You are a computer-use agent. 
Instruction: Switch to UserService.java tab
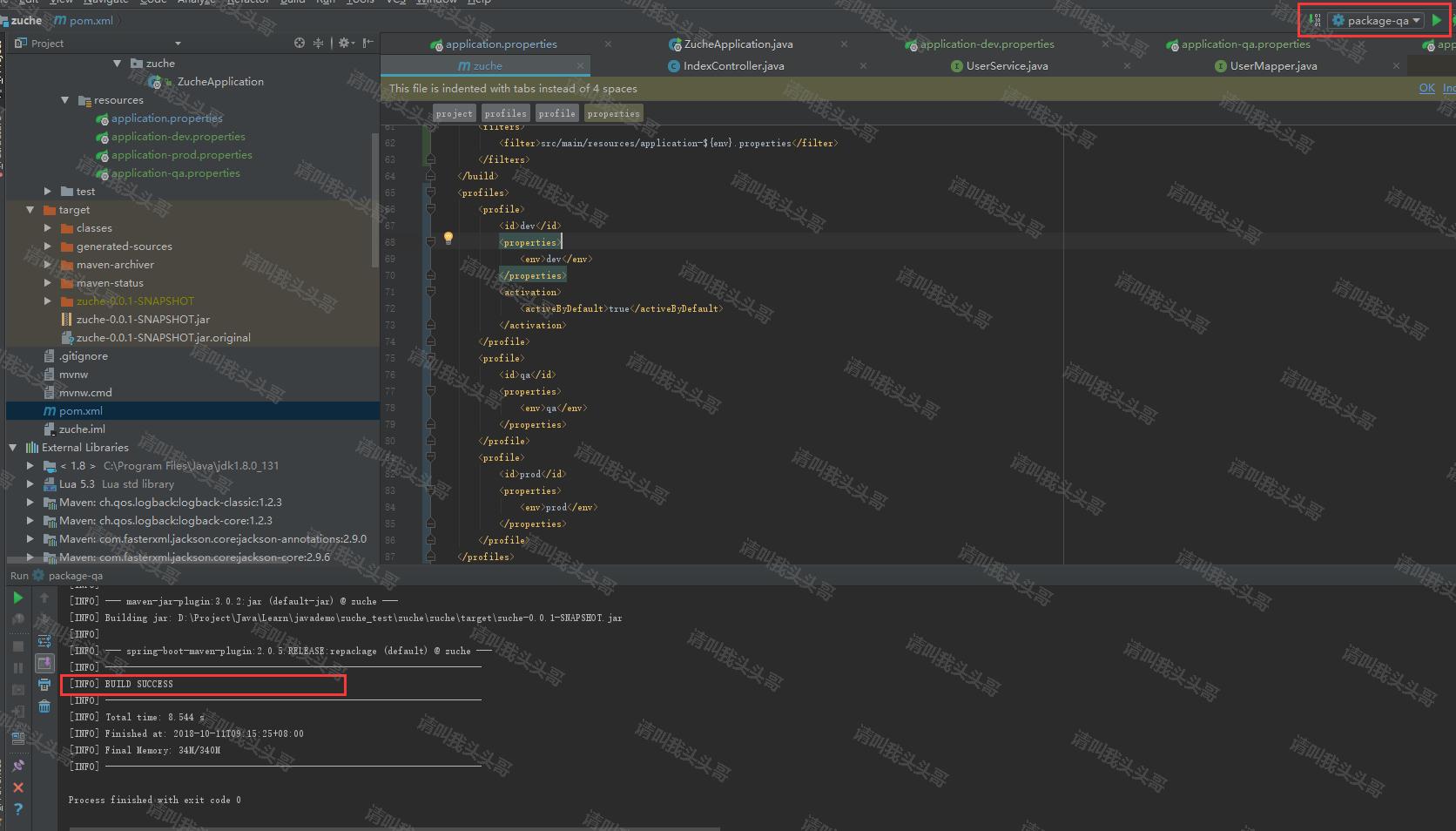point(1007,65)
